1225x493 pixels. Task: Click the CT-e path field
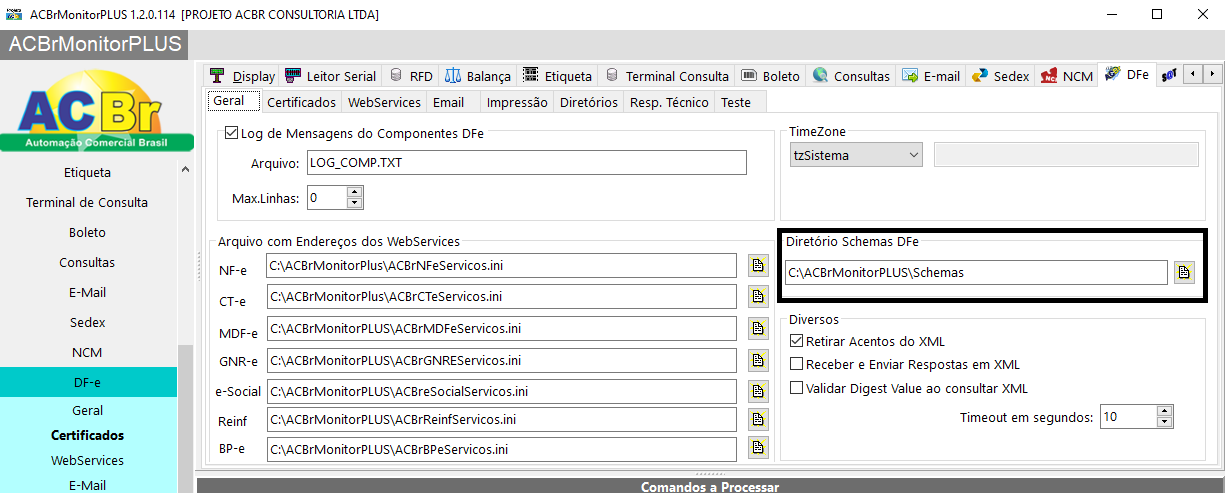coord(502,297)
